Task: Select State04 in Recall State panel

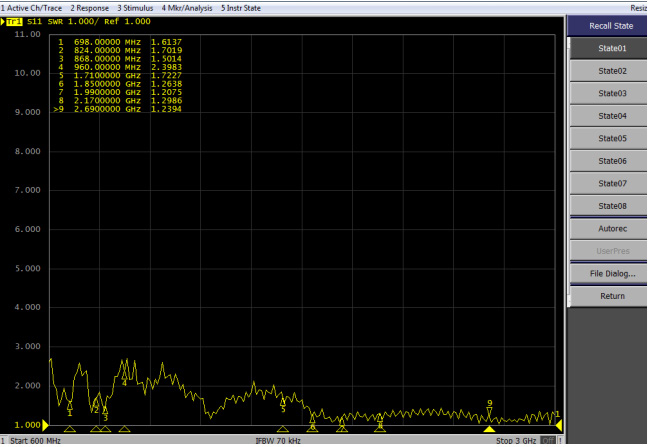Action: point(611,116)
